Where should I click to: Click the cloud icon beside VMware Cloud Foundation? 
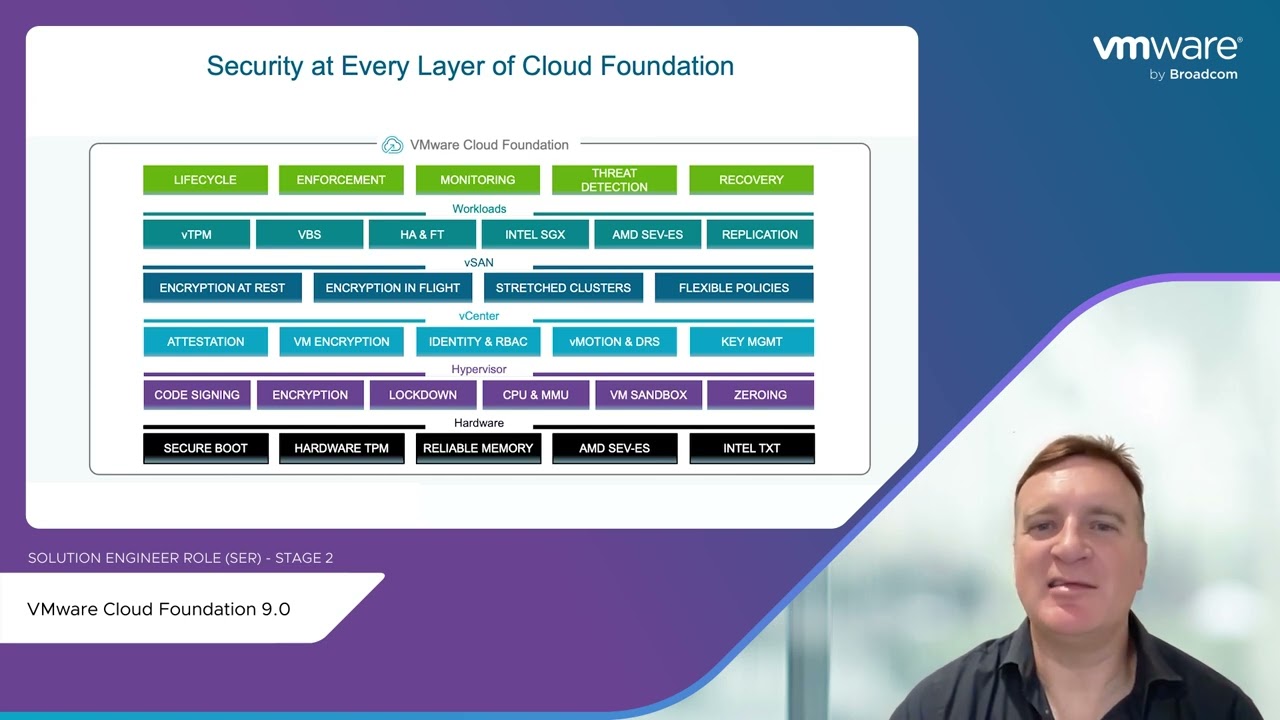pos(392,145)
